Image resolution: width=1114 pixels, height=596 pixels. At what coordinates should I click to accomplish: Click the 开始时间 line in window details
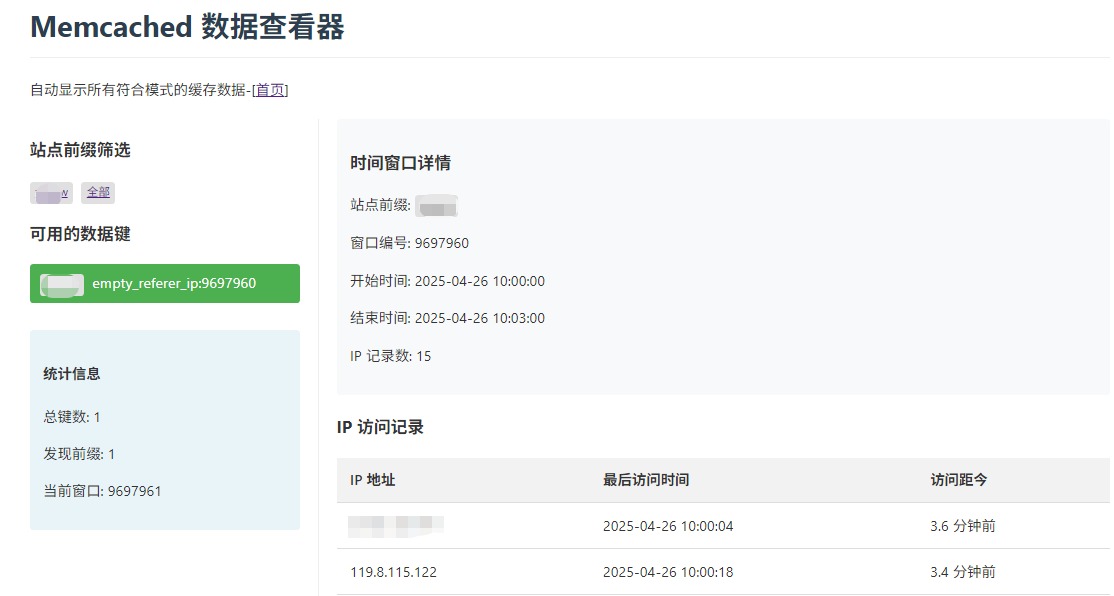(447, 281)
